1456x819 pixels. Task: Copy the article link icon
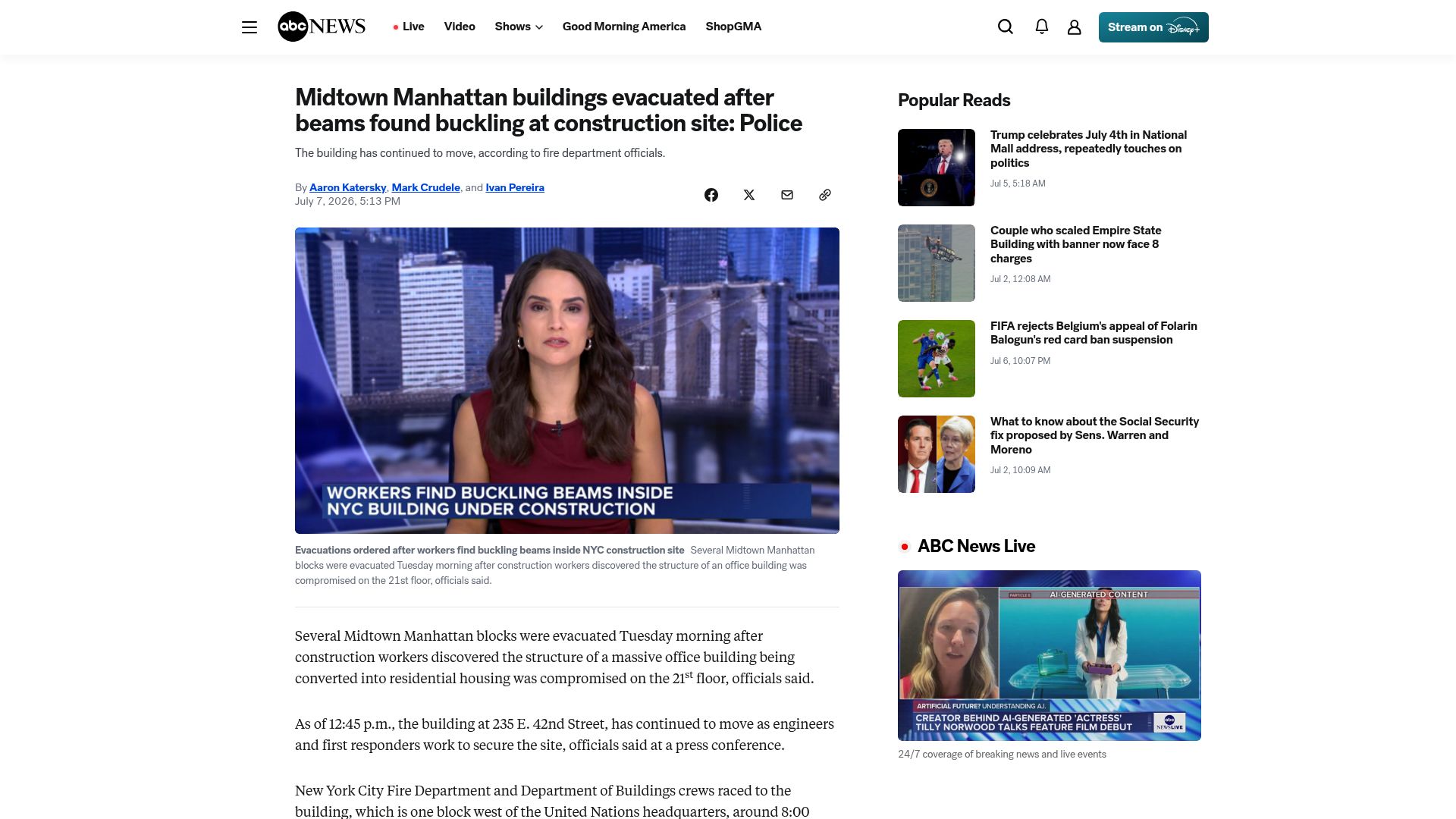pyautogui.click(x=825, y=195)
